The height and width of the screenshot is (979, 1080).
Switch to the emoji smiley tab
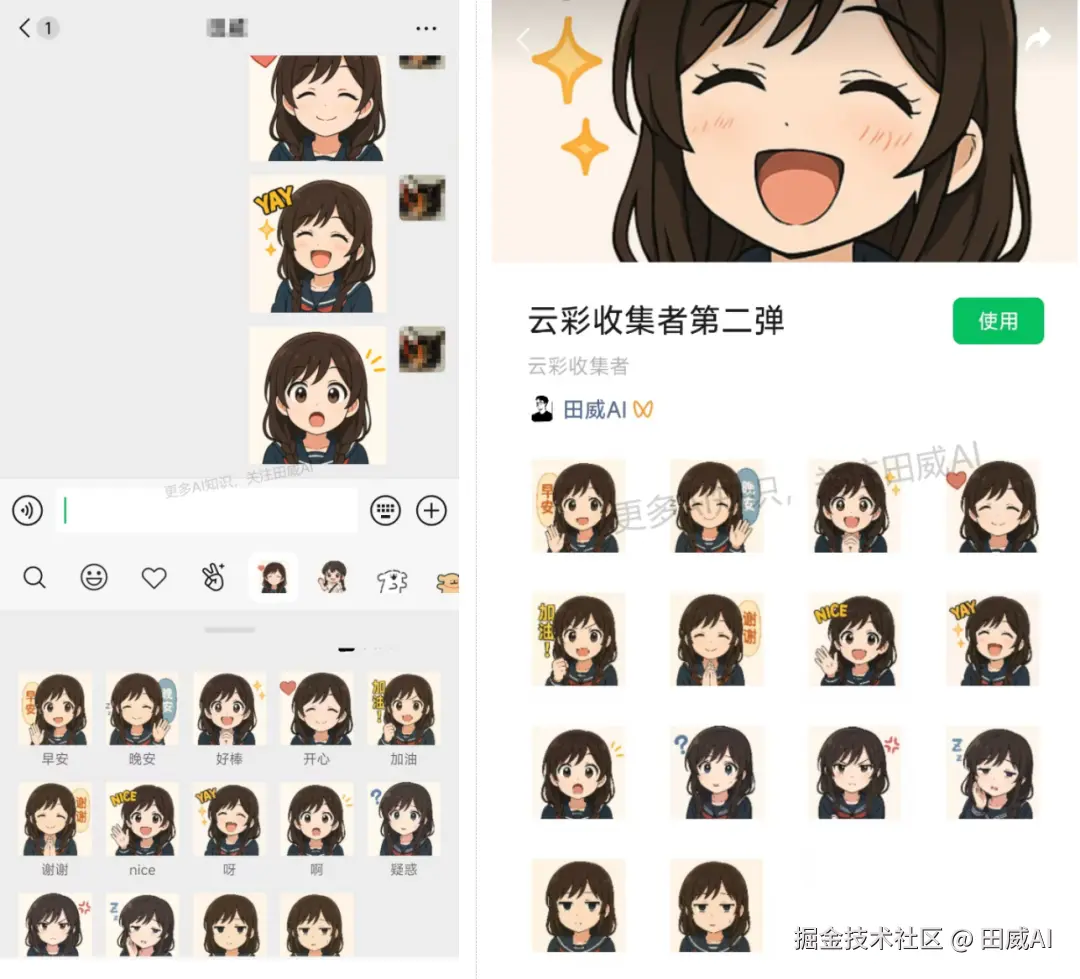[x=94, y=577]
